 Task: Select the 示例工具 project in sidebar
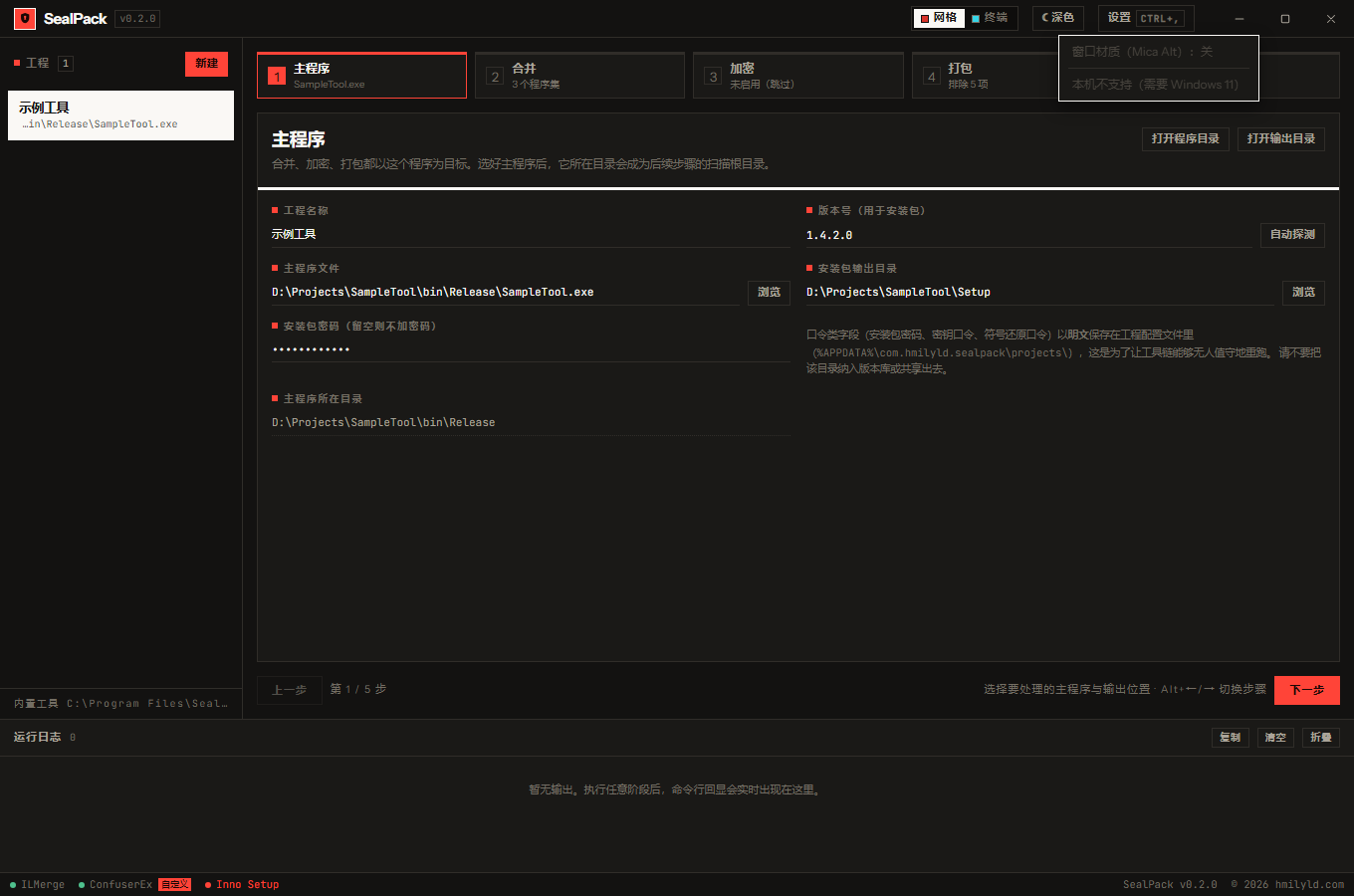click(120, 115)
